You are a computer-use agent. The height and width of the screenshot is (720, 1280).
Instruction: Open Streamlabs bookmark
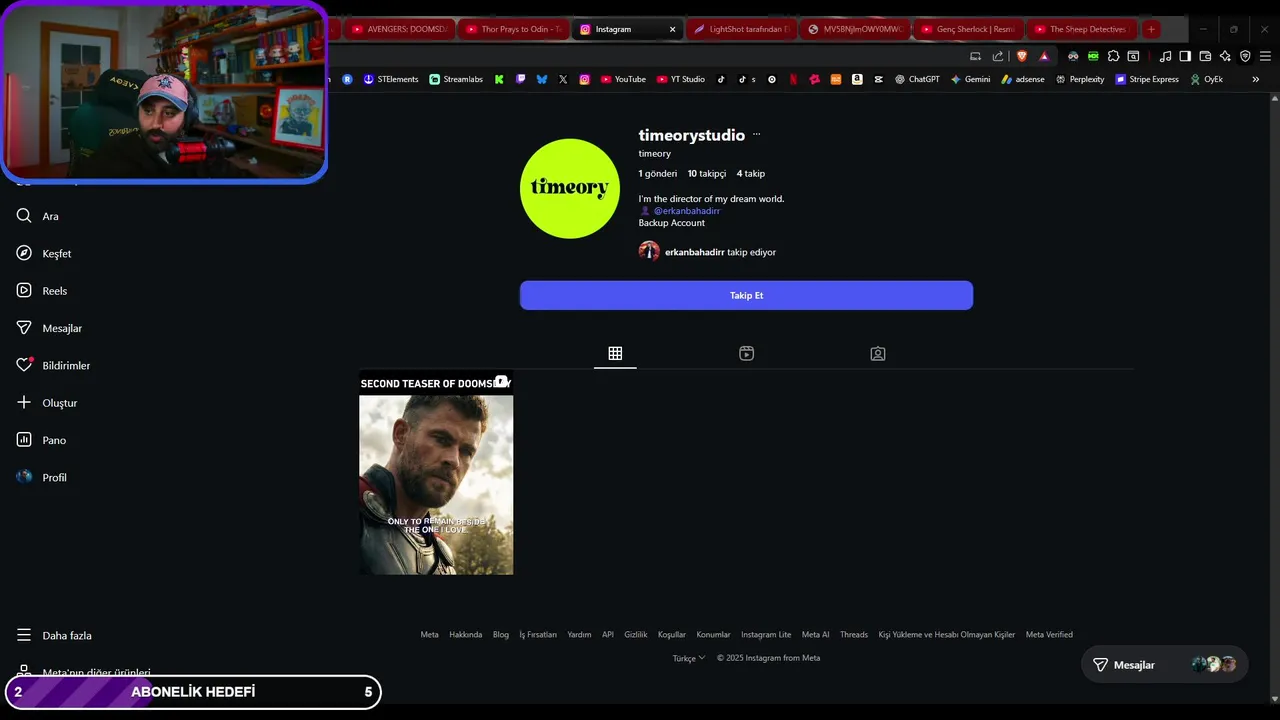click(456, 79)
